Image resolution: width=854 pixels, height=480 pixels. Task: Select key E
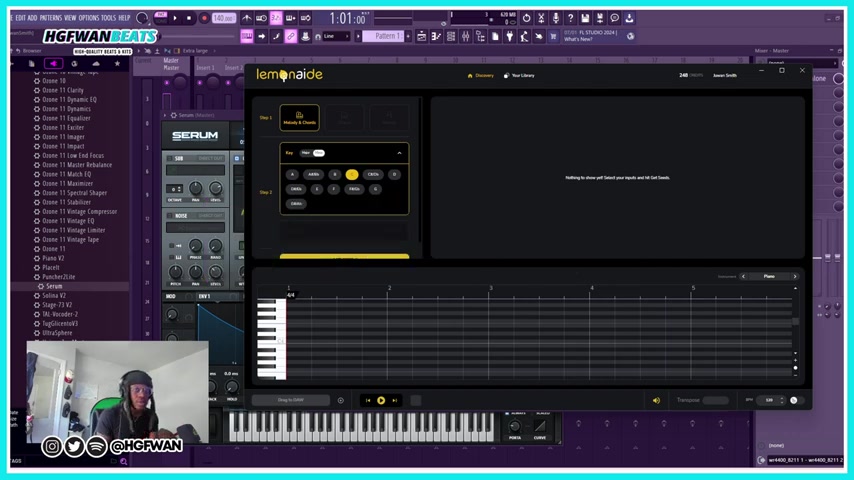[x=317, y=189]
